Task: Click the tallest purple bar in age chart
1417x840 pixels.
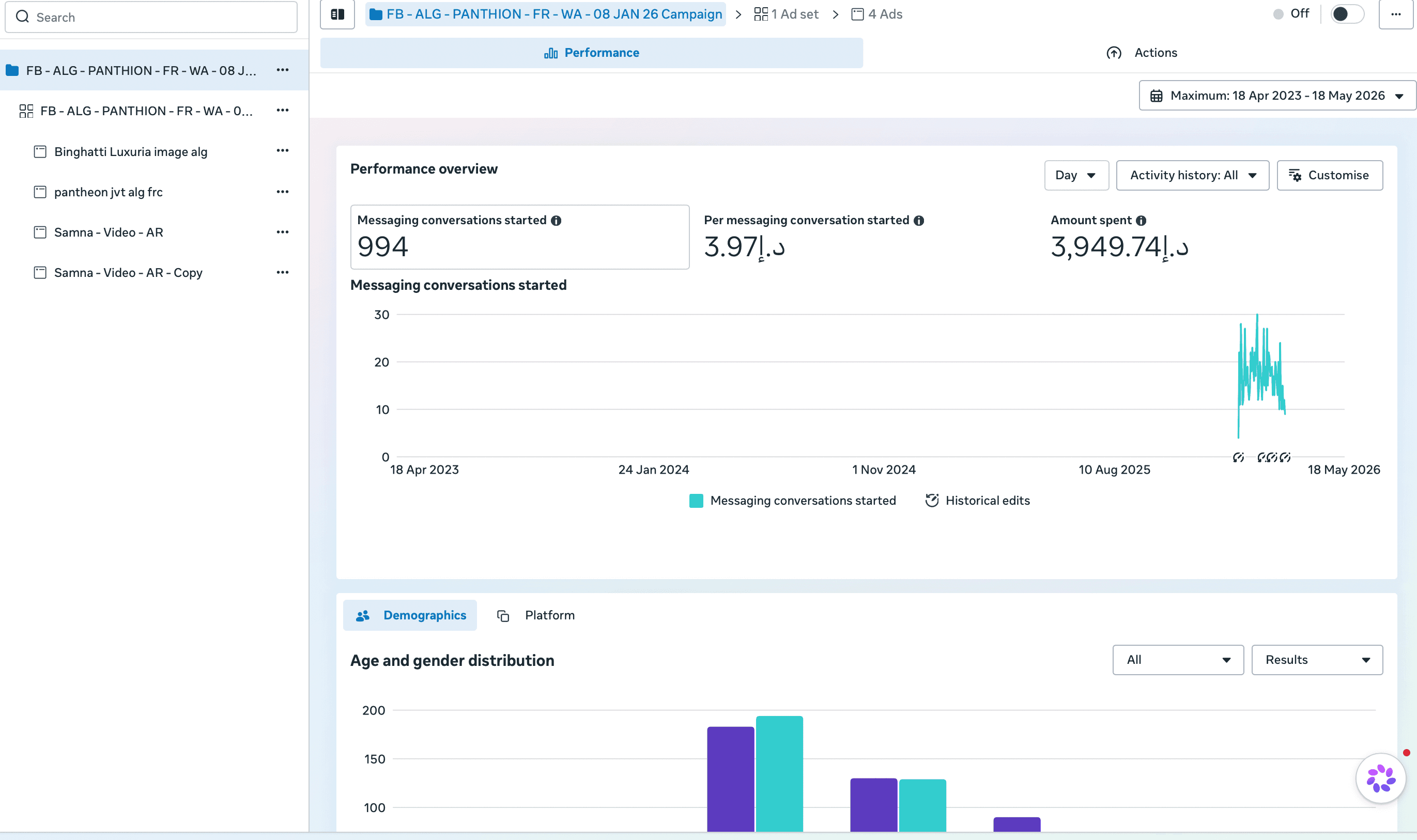Action: click(x=730, y=780)
